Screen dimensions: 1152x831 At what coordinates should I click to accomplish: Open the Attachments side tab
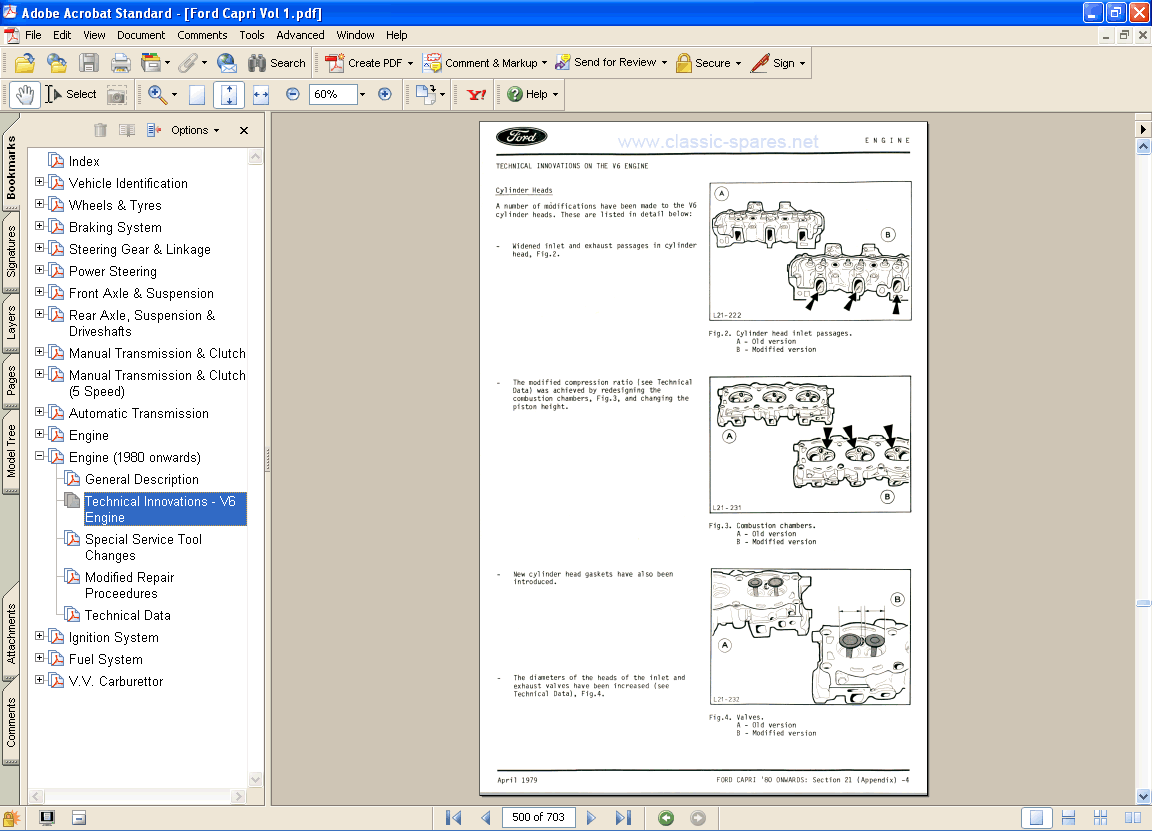[x=11, y=633]
